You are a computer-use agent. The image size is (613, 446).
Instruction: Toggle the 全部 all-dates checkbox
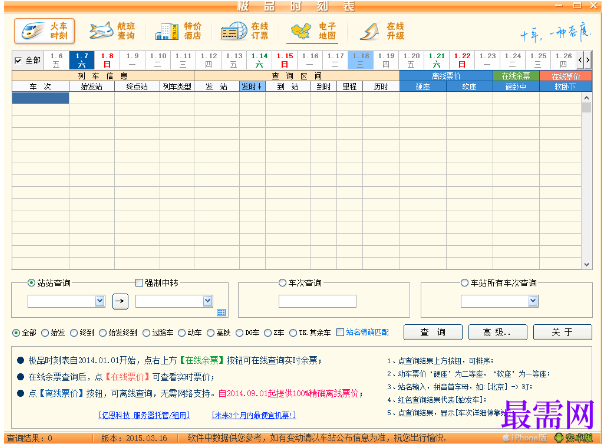point(18,60)
